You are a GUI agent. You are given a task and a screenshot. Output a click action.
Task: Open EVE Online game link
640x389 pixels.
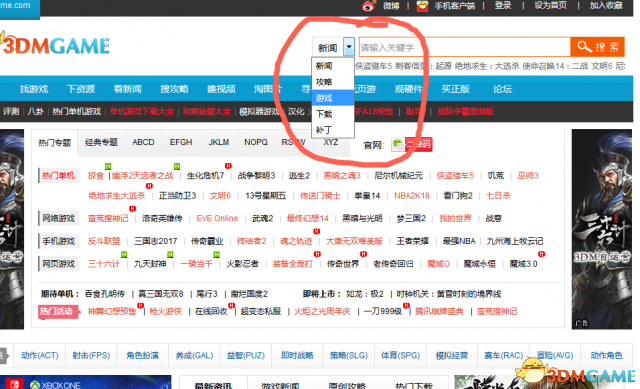click(x=217, y=218)
